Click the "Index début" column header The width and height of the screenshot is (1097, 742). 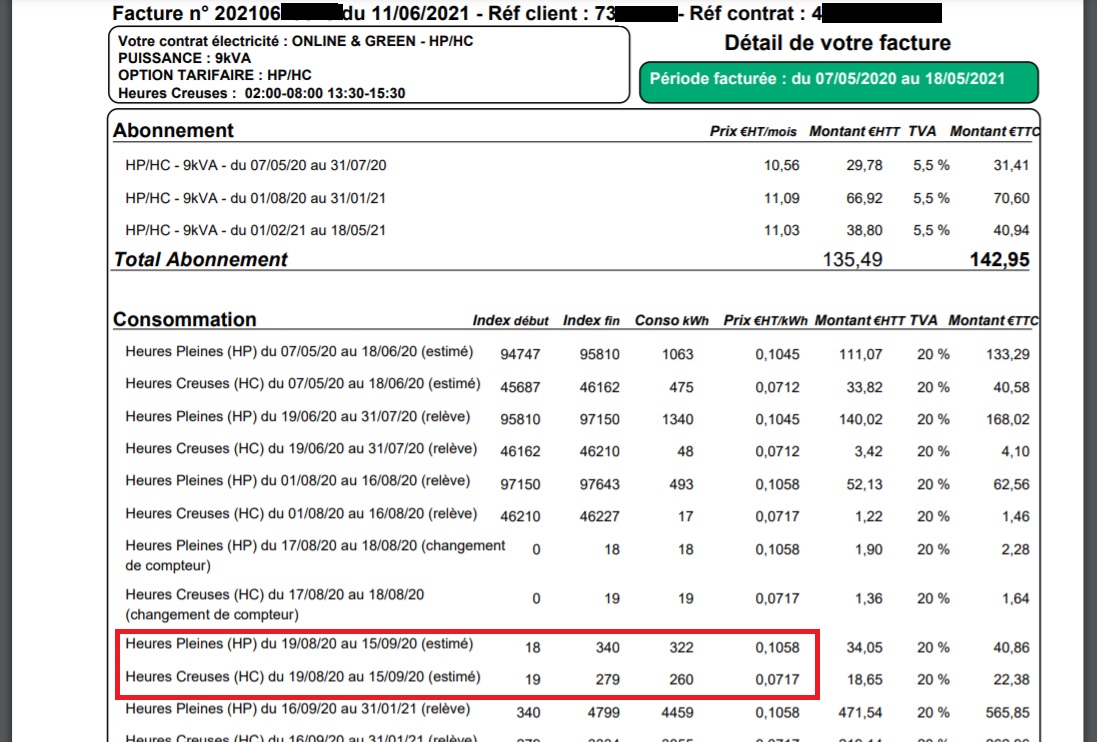click(x=510, y=321)
